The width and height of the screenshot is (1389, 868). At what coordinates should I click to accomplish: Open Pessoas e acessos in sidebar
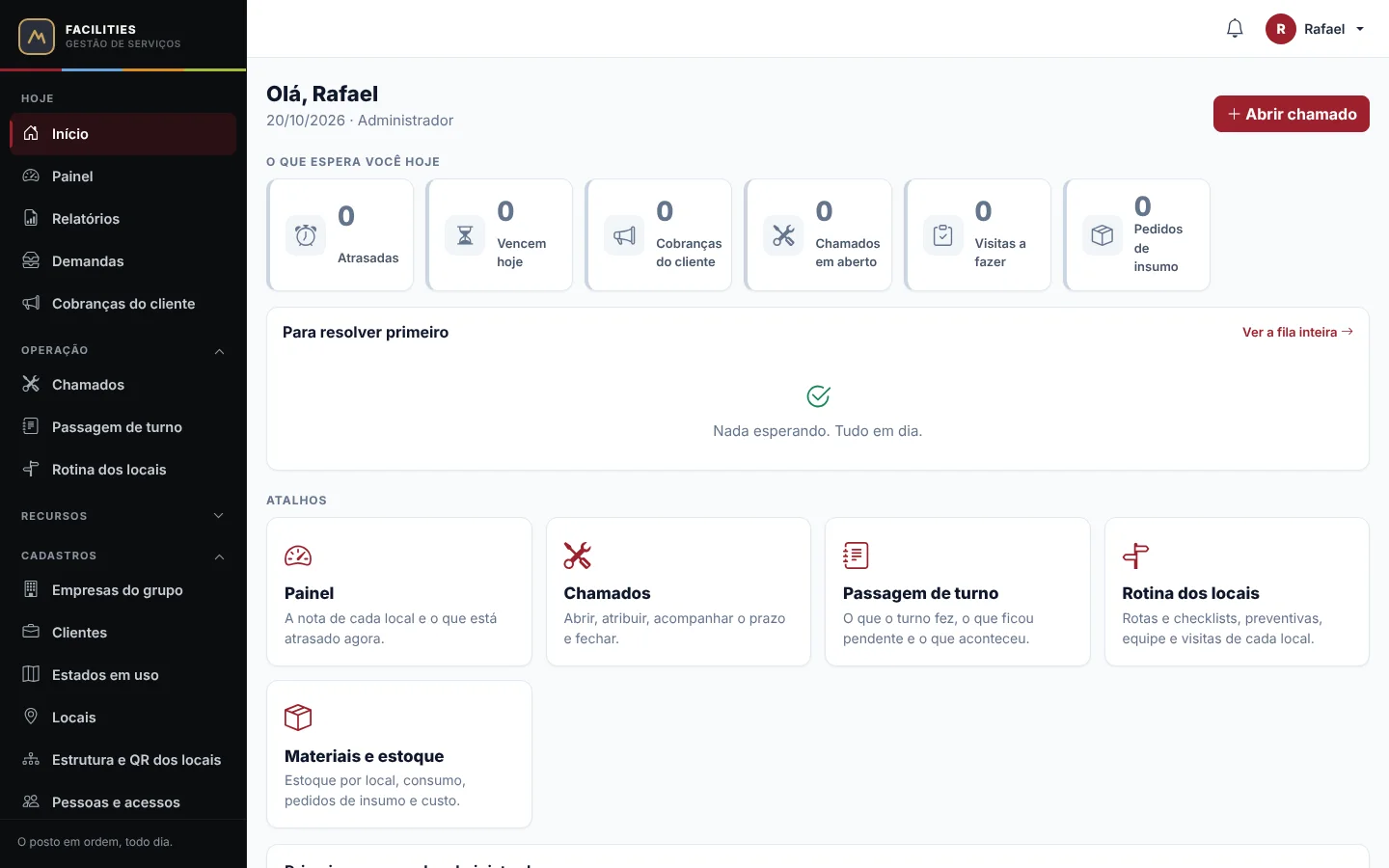point(123,802)
